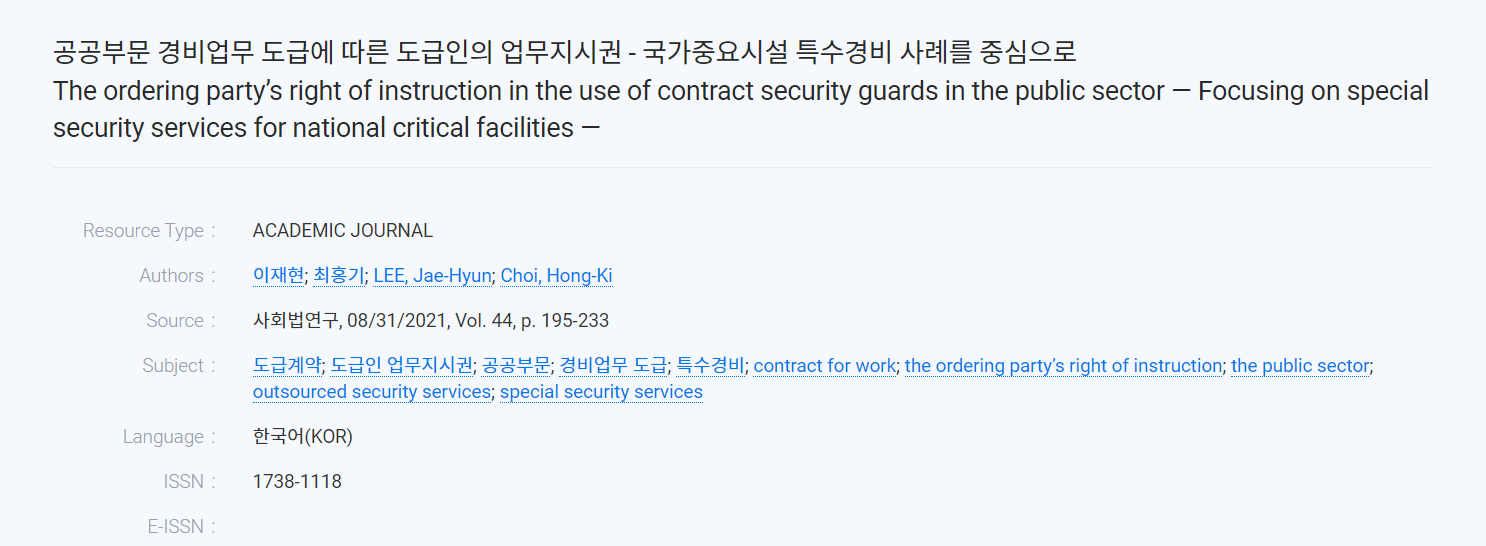This screenshot has height=546, width=1486.
Task: Open subject the ordering party's right of instruction
Action: pyautogui.click(x=1063, y=366)
